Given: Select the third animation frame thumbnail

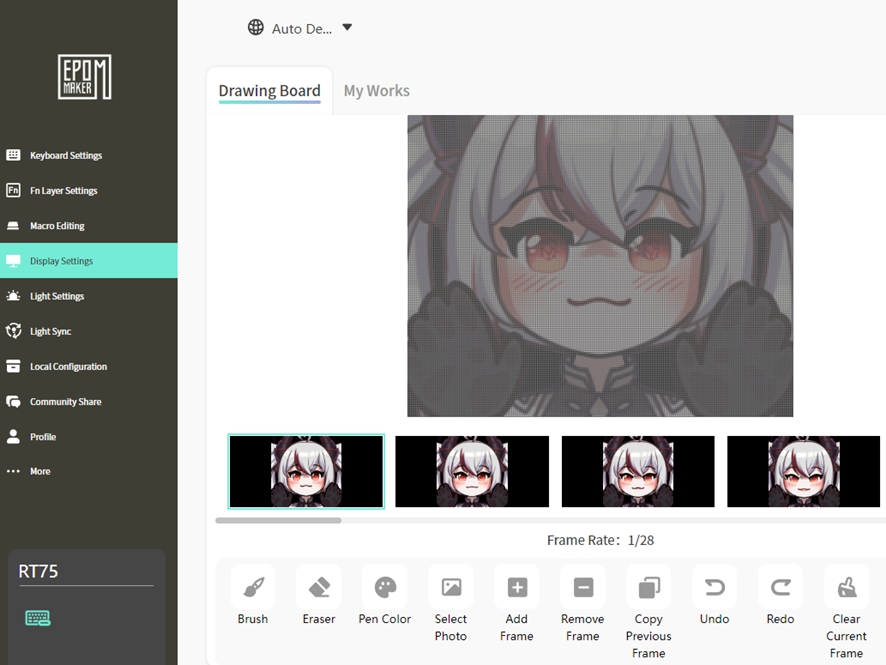Looking at the screenshot, I should pos(638,471).
